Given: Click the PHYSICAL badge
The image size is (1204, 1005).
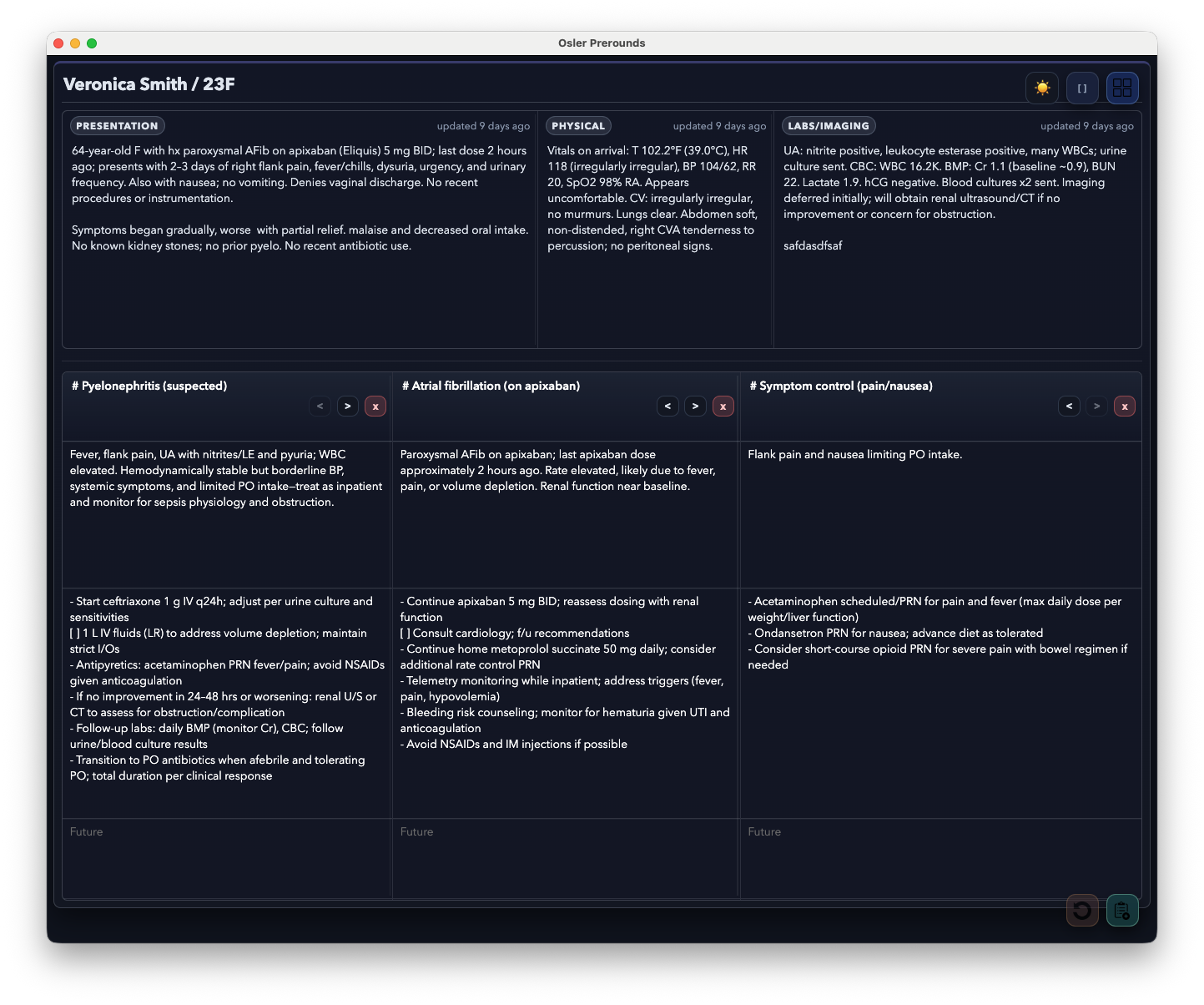Looking at the screenshot, I should point(578,125).
